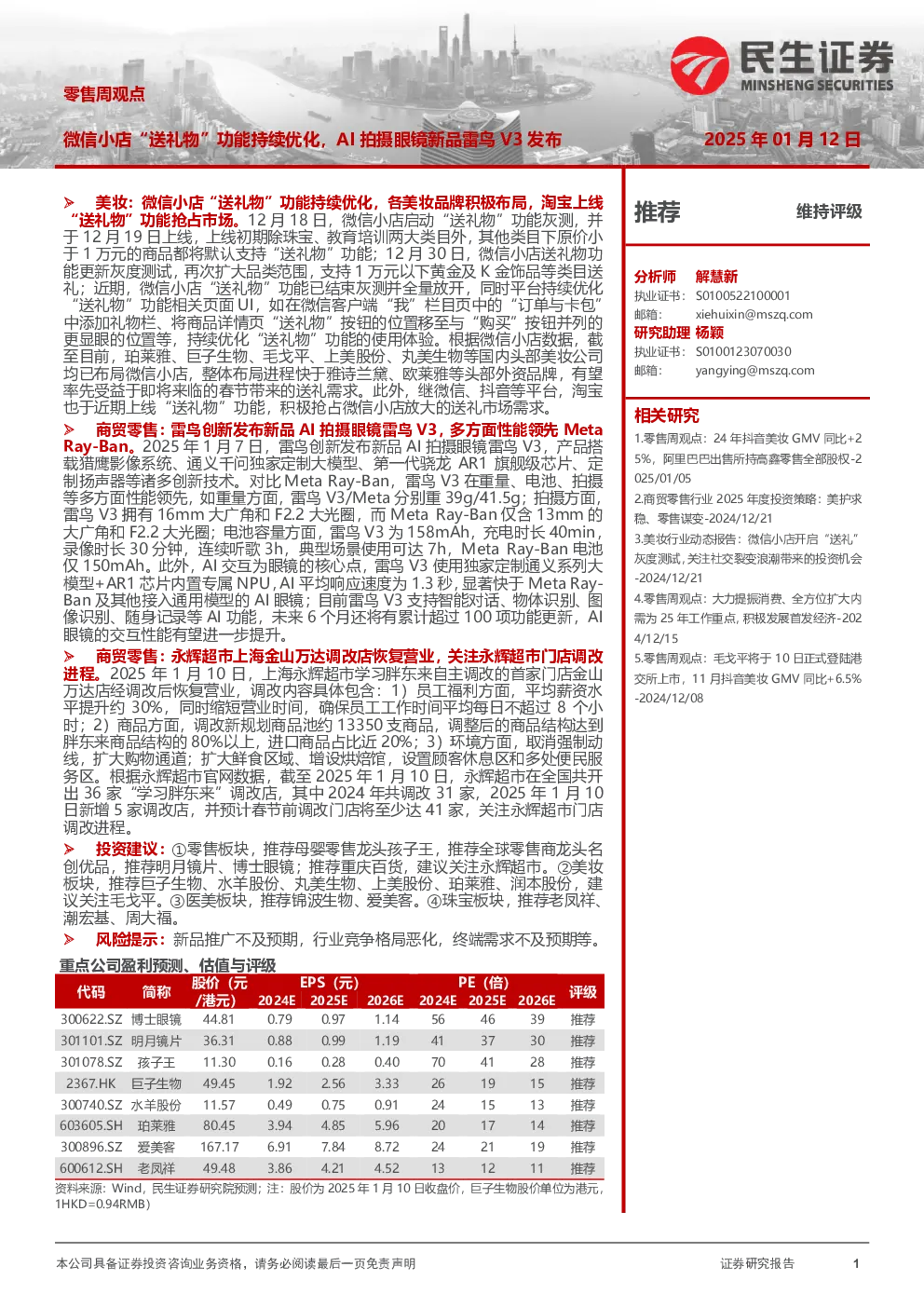Open related research item 4 on 大力提振消费
924x1307 pixels.
coord(748,619)
